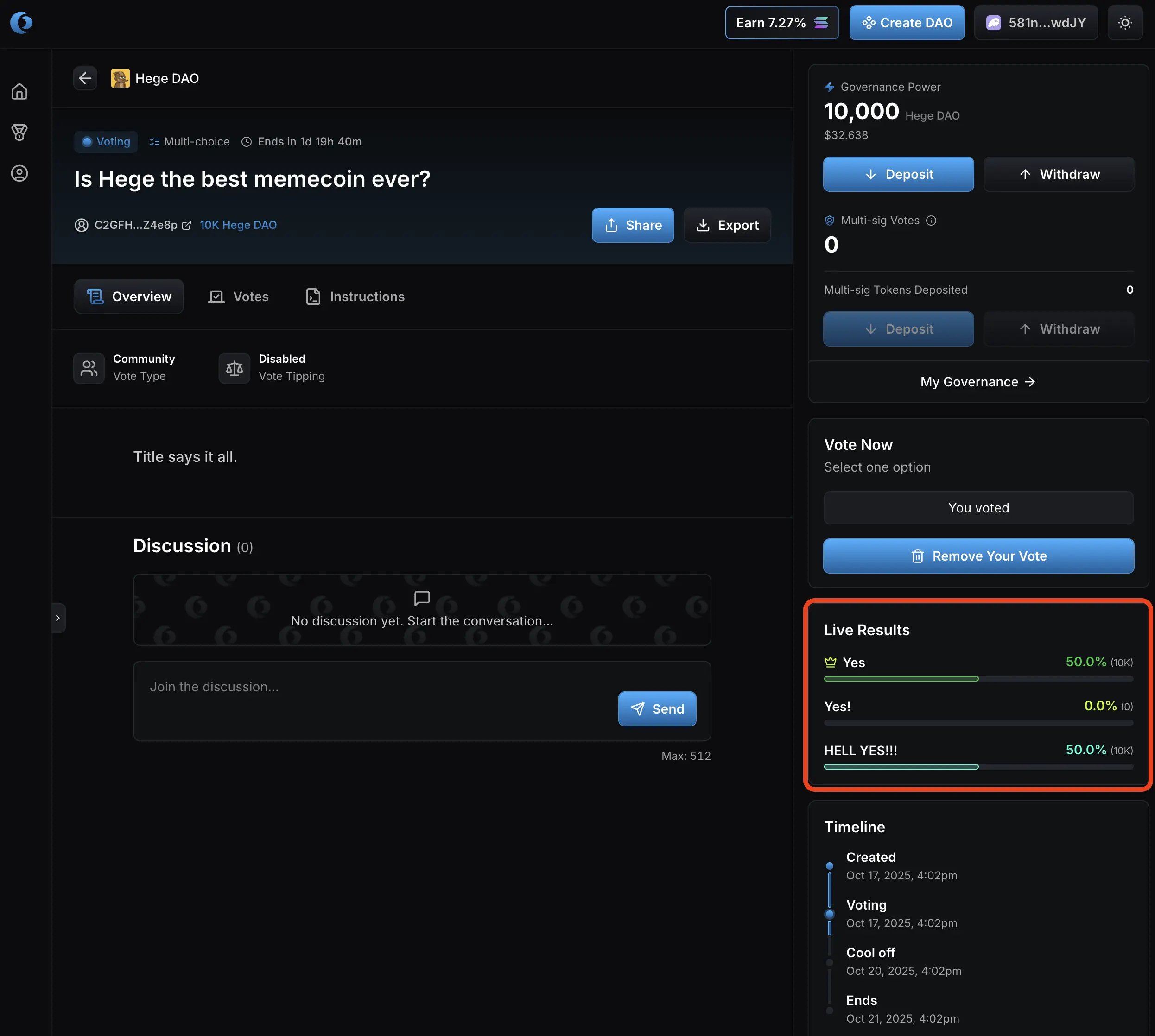Image resolution: width=1155 pixels, height=1036 pixels.
Task: Click the Remove Your Vote button
Action: pos(978,556)
